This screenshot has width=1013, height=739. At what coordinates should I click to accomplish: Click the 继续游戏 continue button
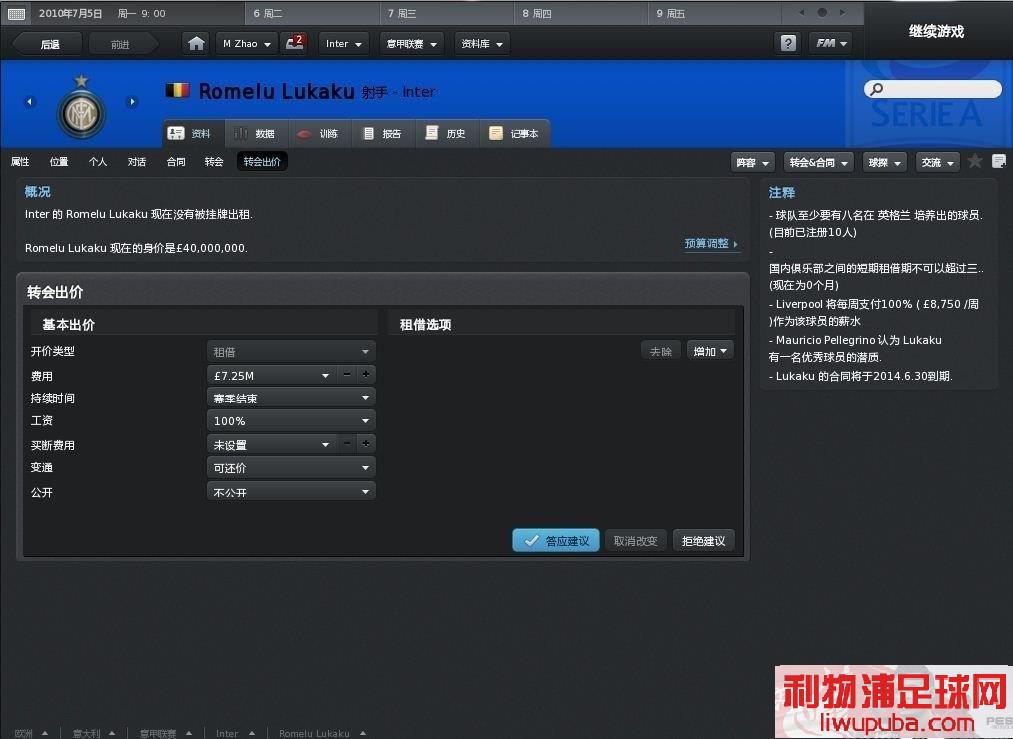(937, 31)
